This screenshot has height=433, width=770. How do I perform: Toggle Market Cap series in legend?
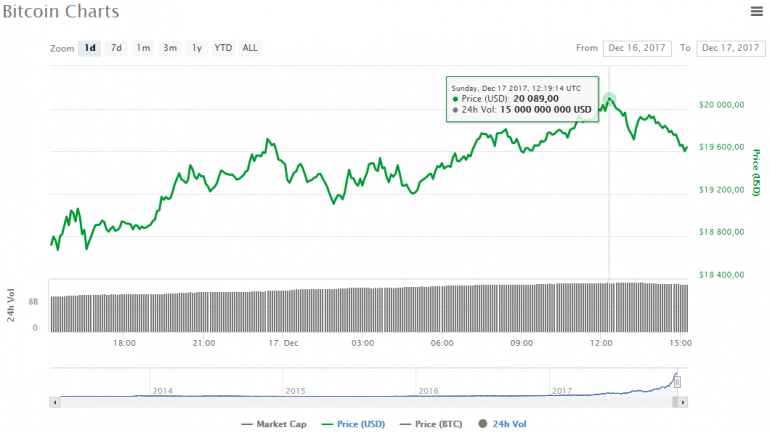click(x=274, y=424)
